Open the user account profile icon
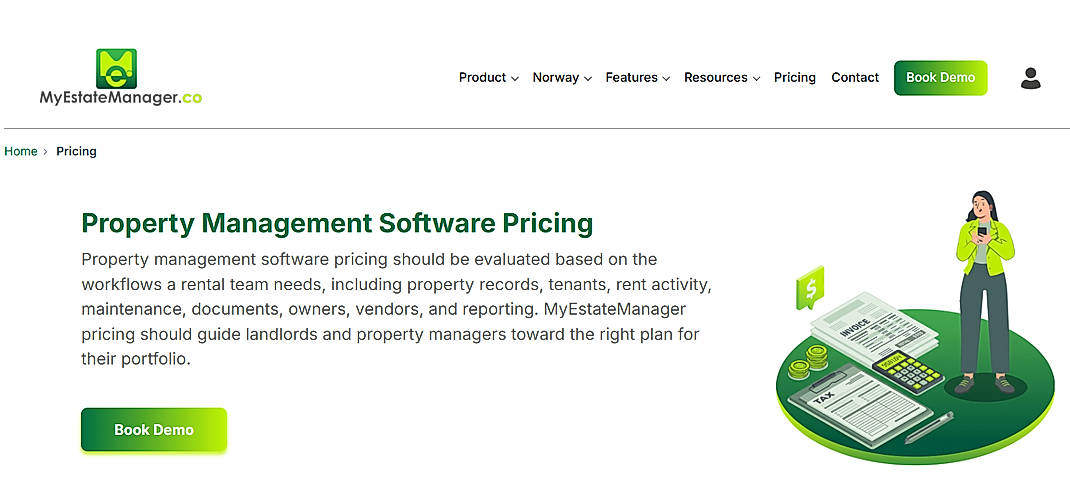Viewport: 1070px width, 482px height. [x=1030, y=78]
